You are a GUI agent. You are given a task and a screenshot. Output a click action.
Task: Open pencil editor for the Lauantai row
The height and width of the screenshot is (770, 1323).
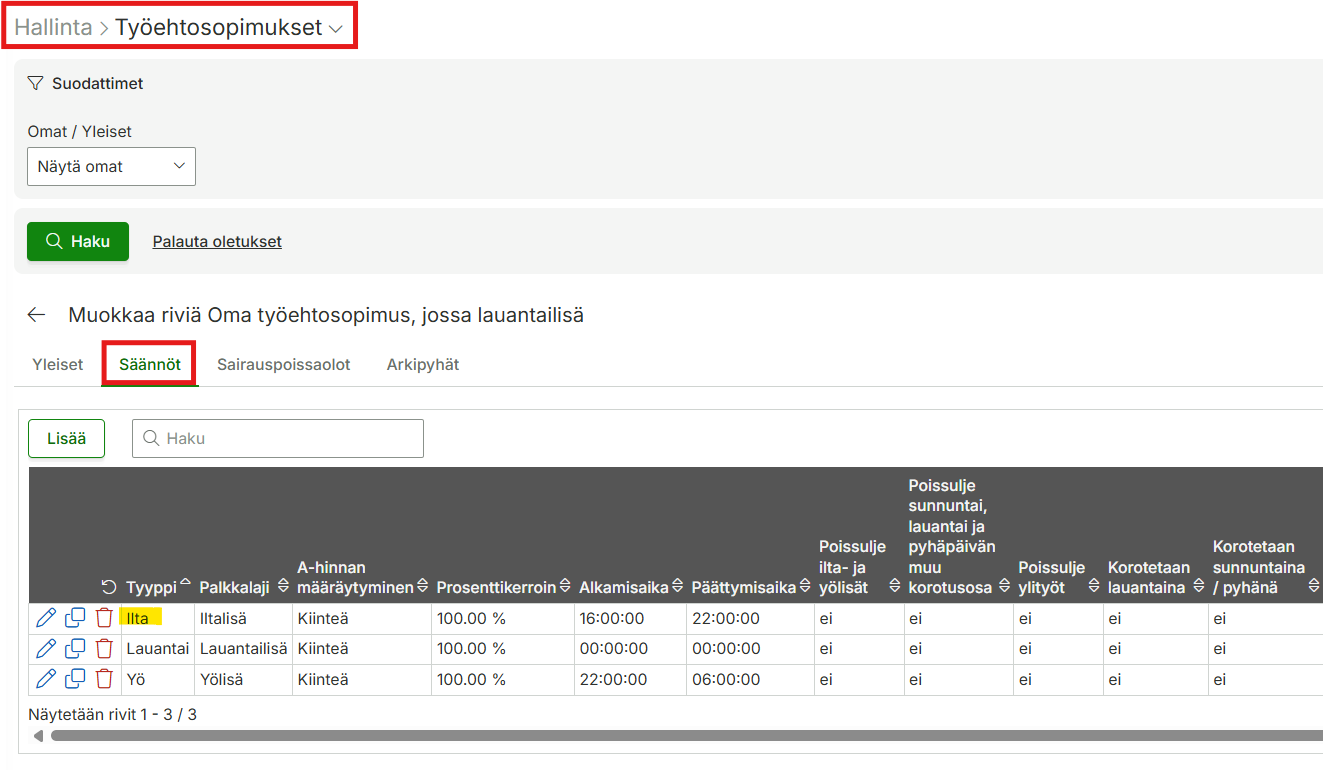(x=45, y=649)
